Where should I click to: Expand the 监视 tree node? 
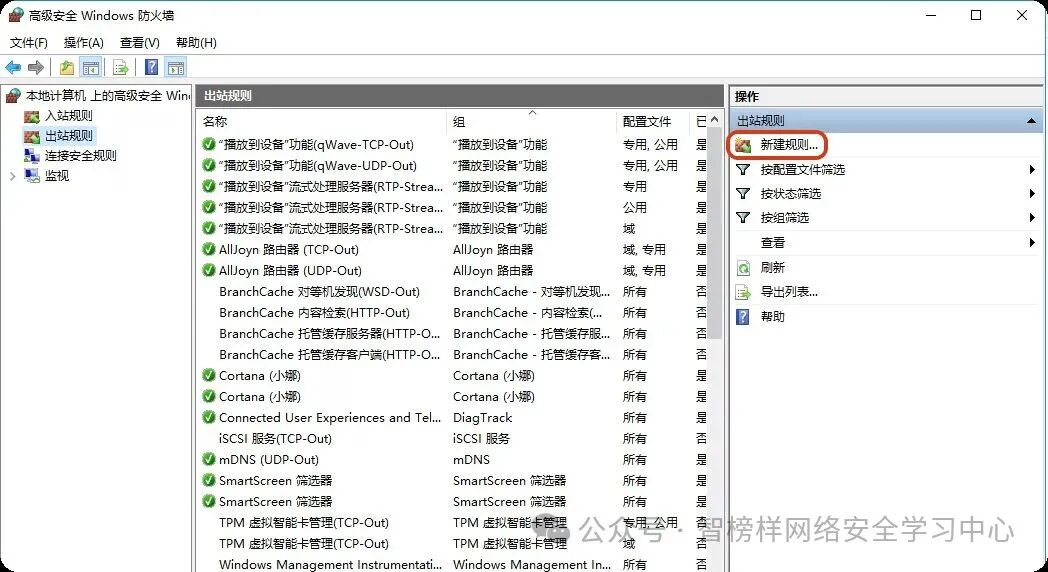coord(13,176)
